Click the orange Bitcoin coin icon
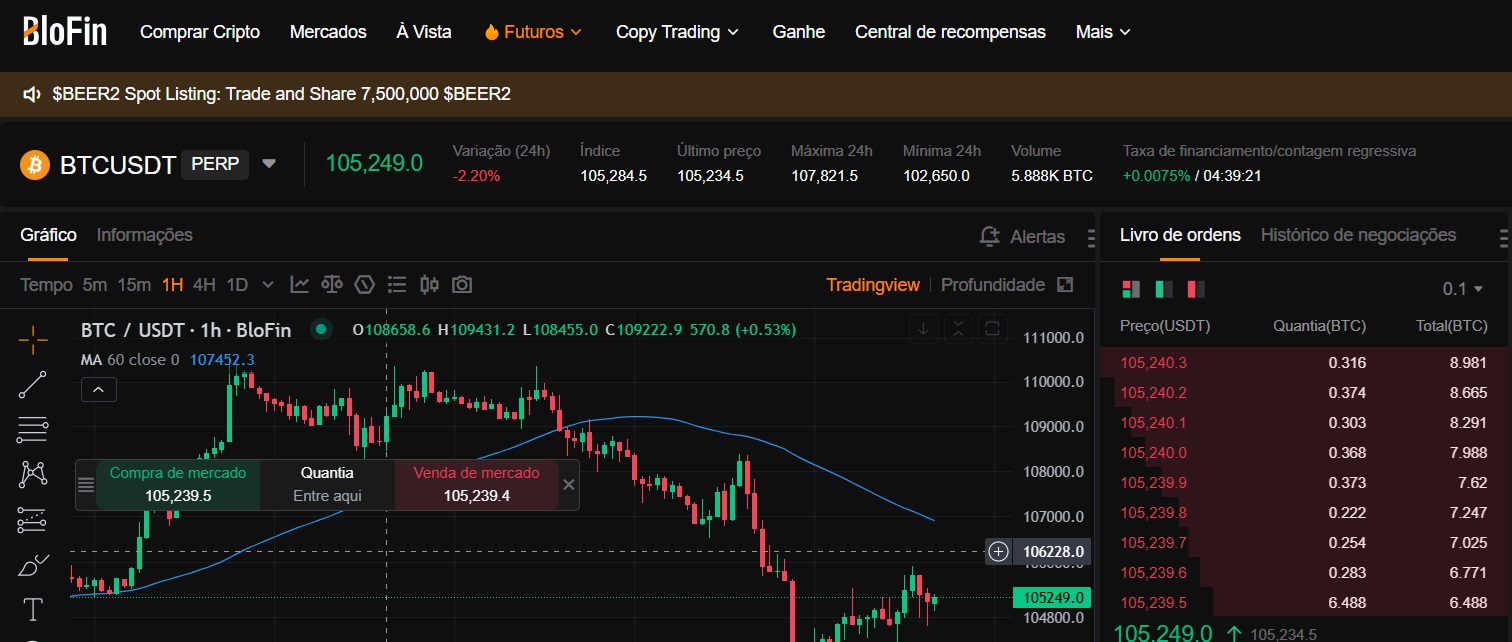The width and height of the screenshot is (1512, 642). pyautogui.click(x=35, y=165)
